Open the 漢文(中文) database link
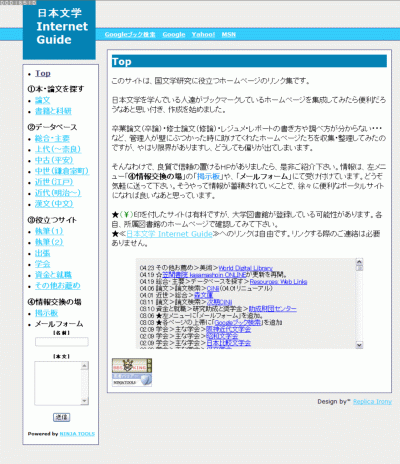 pyautogui.click(x=54, y=204)
